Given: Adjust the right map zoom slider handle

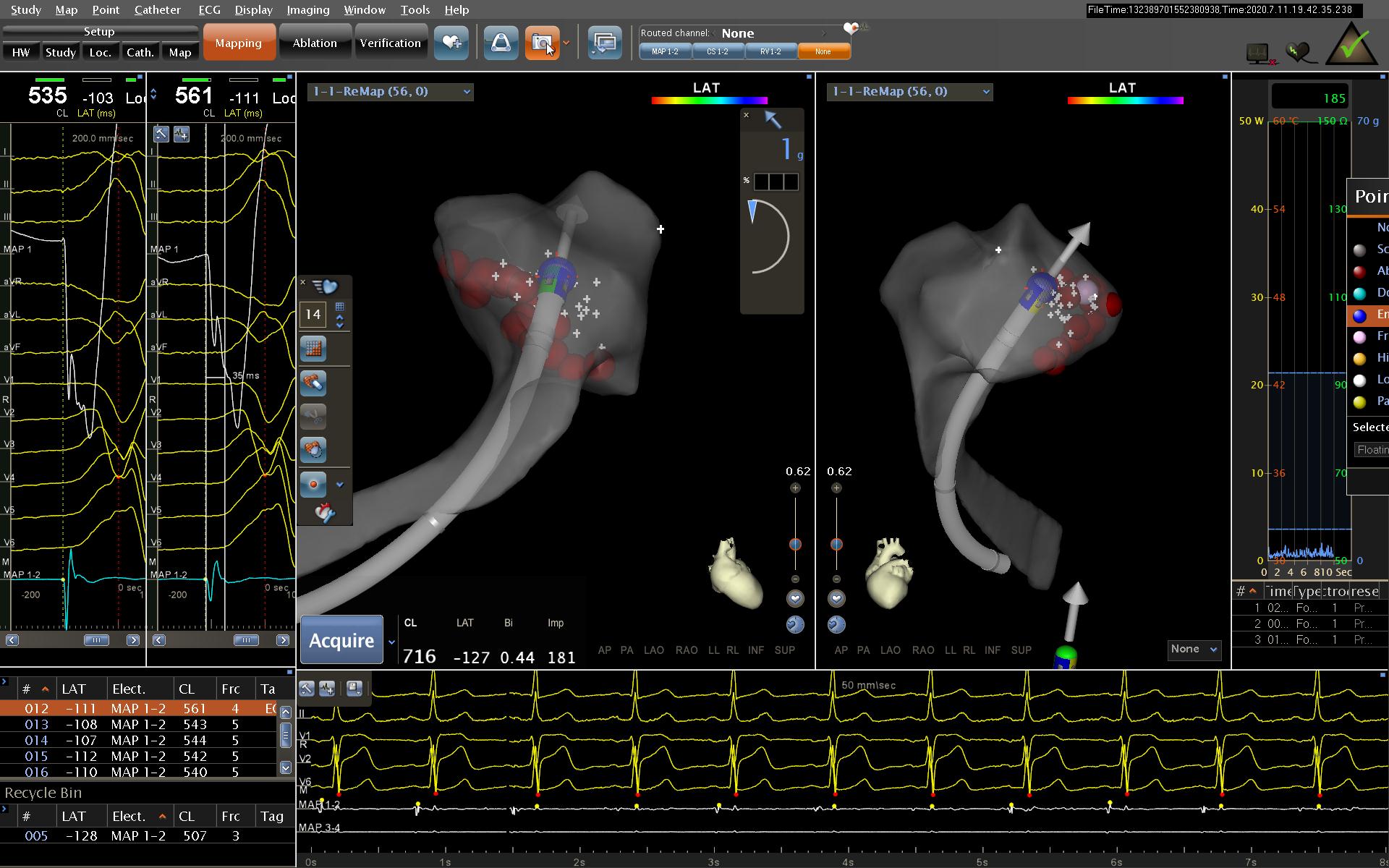Looking at the screenshot, I should pyautogui.click(x=836, y=544).
